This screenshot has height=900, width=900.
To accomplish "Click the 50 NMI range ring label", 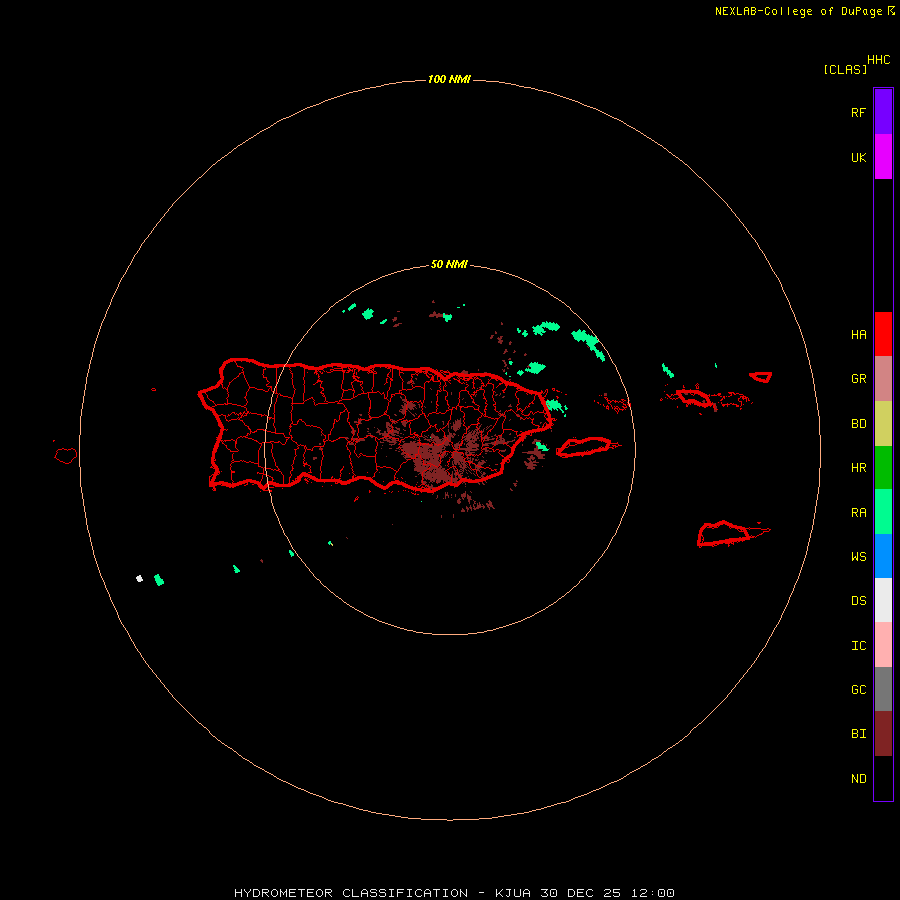I will pyautogui.click(x=449, y=264).
